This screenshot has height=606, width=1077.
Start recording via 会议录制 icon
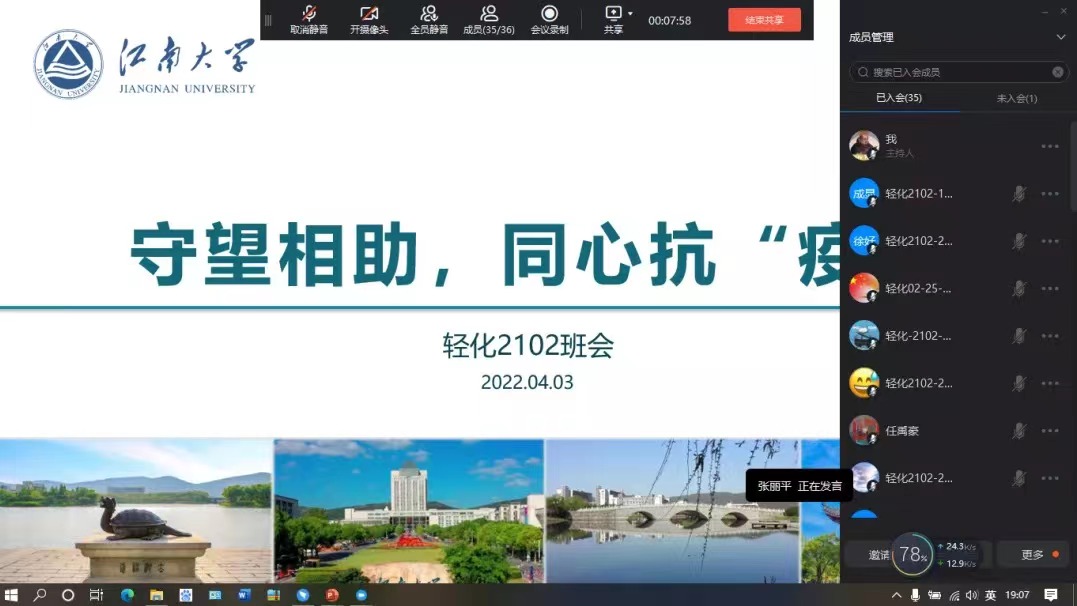coord(549,13)
